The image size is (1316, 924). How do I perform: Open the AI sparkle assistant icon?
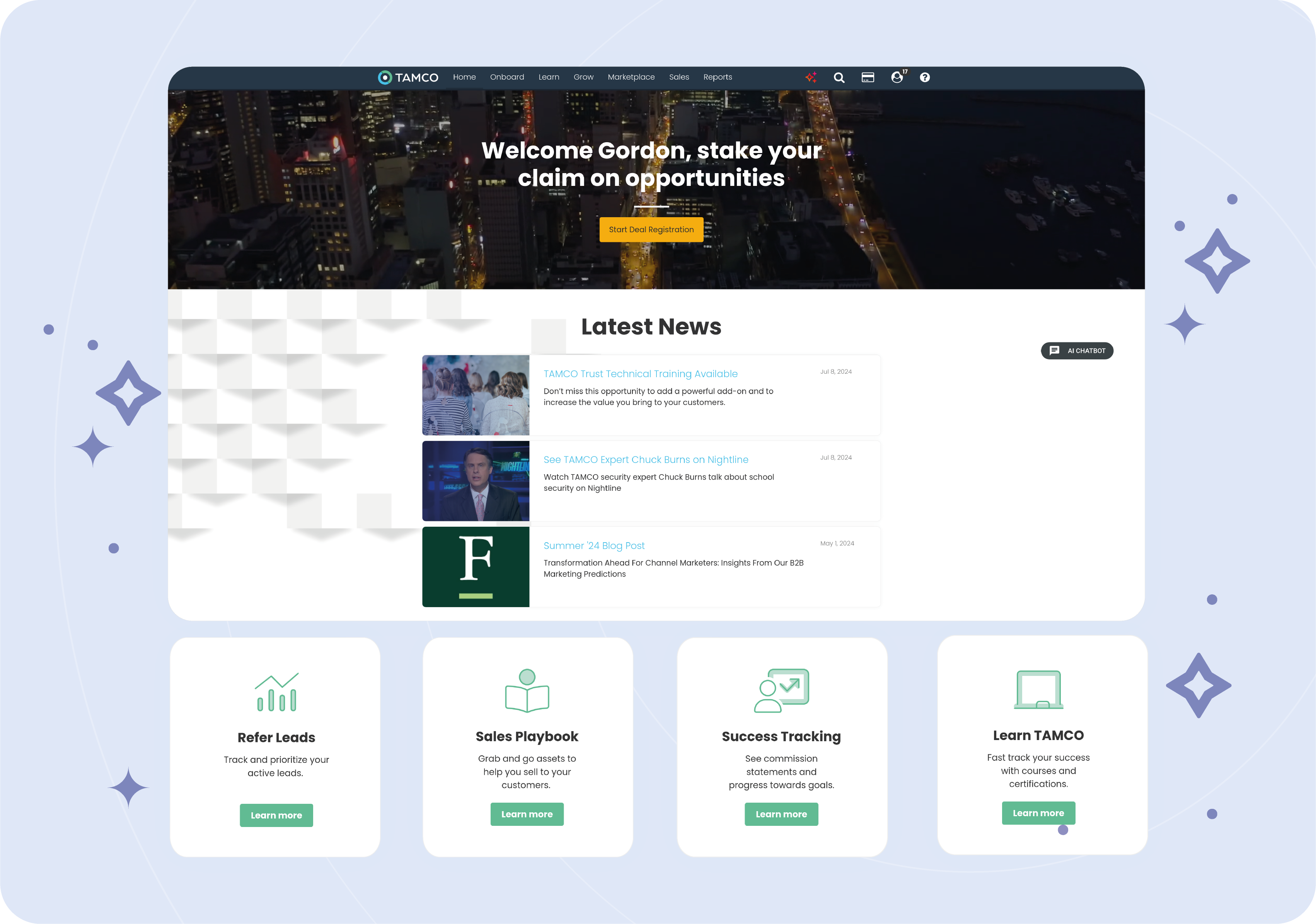coord(811,77)
